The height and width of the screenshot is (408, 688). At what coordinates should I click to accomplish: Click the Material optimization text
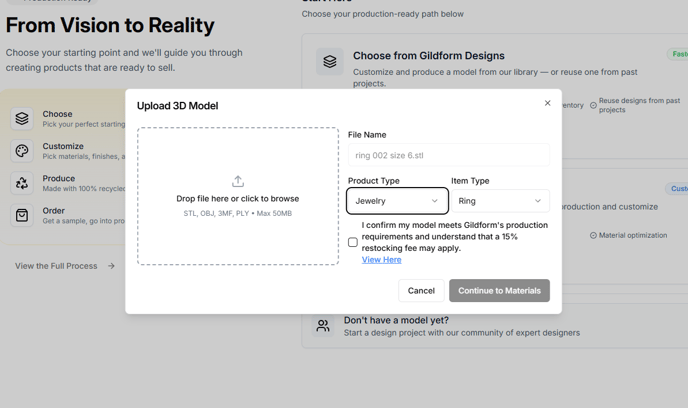coord(633,236)
